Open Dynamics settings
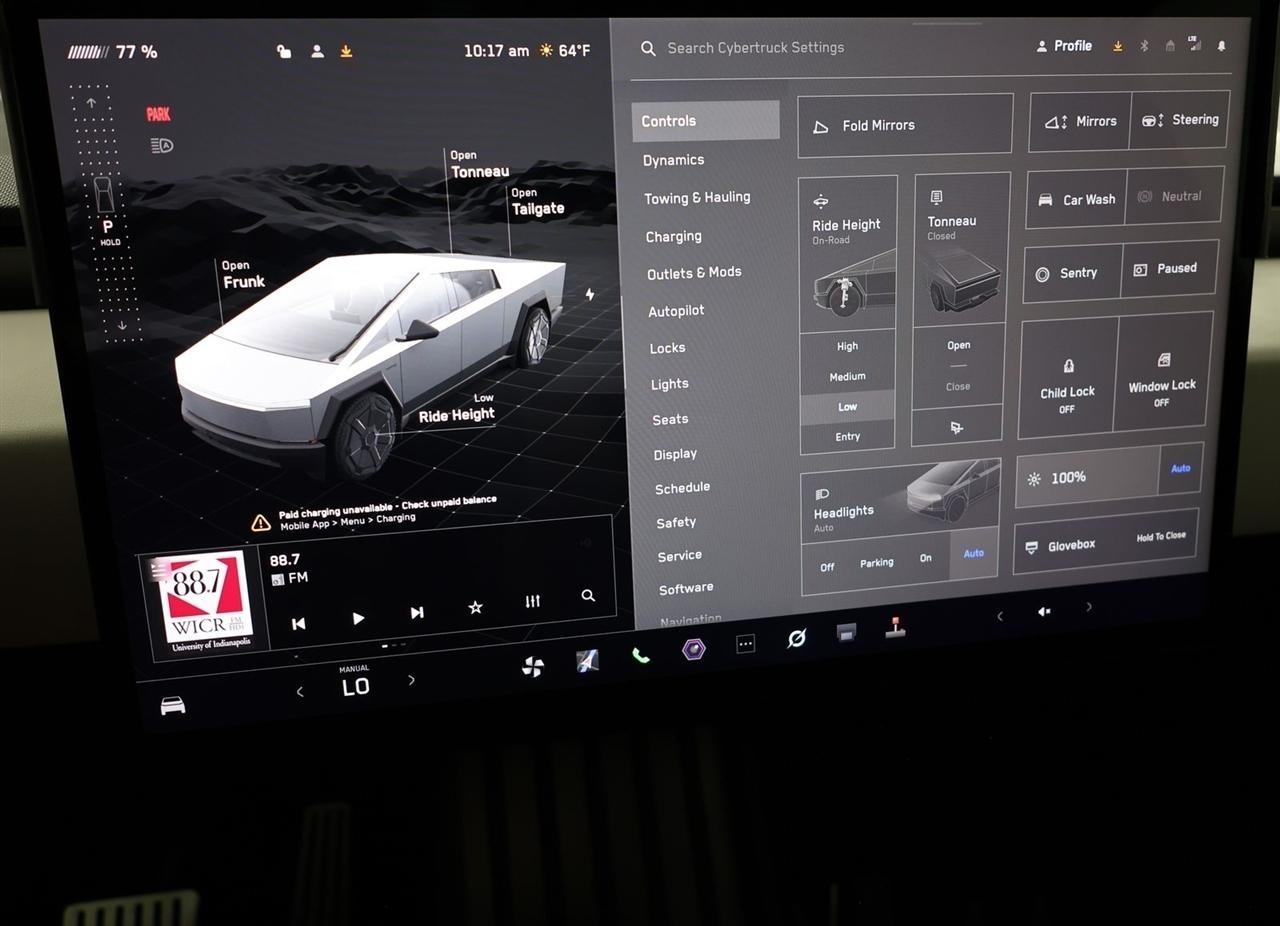 (x=674, y=160)
